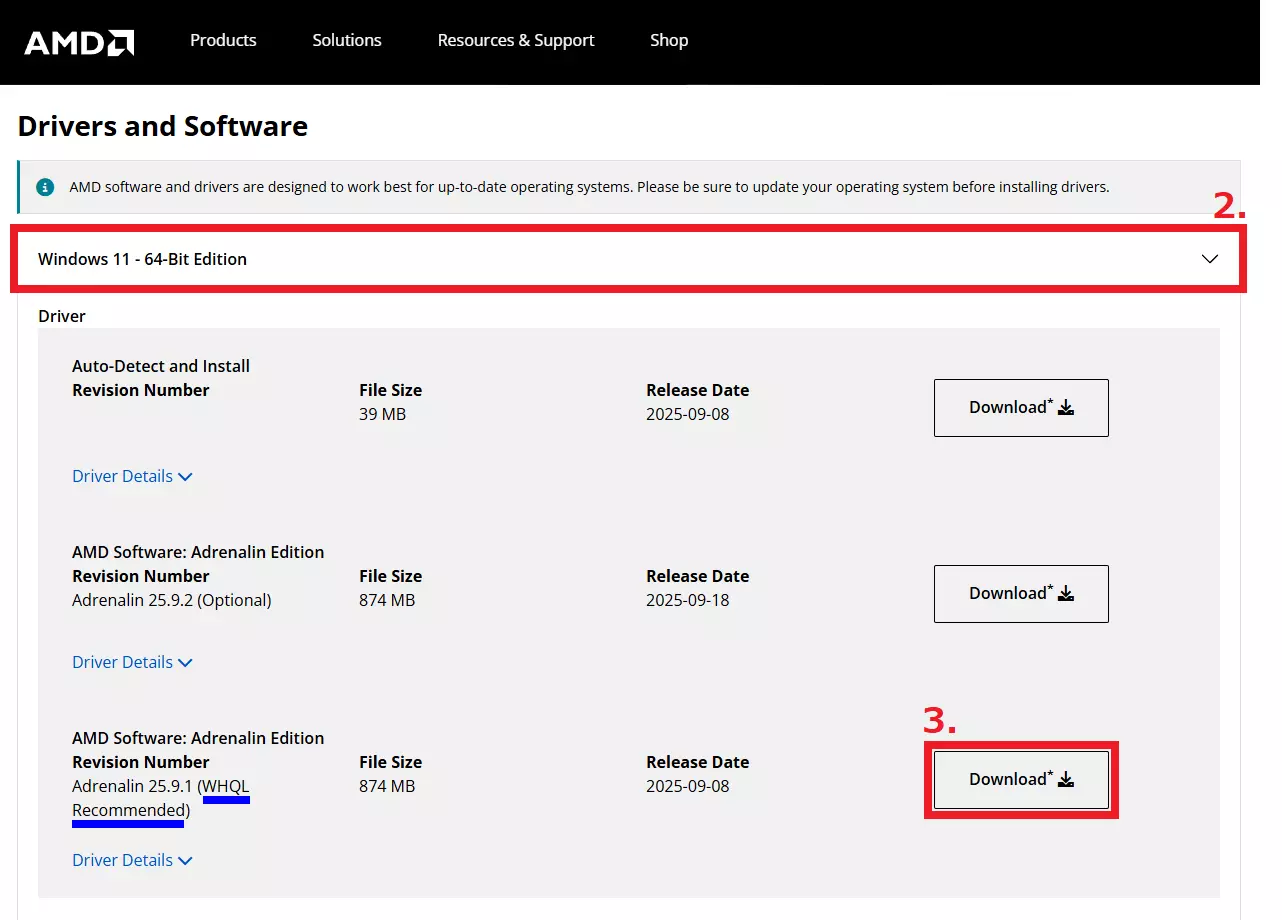Viewport: 1282px width, 920px height.
Task: Open the Resources & Support menu
Action: click(x=516, y=40)
